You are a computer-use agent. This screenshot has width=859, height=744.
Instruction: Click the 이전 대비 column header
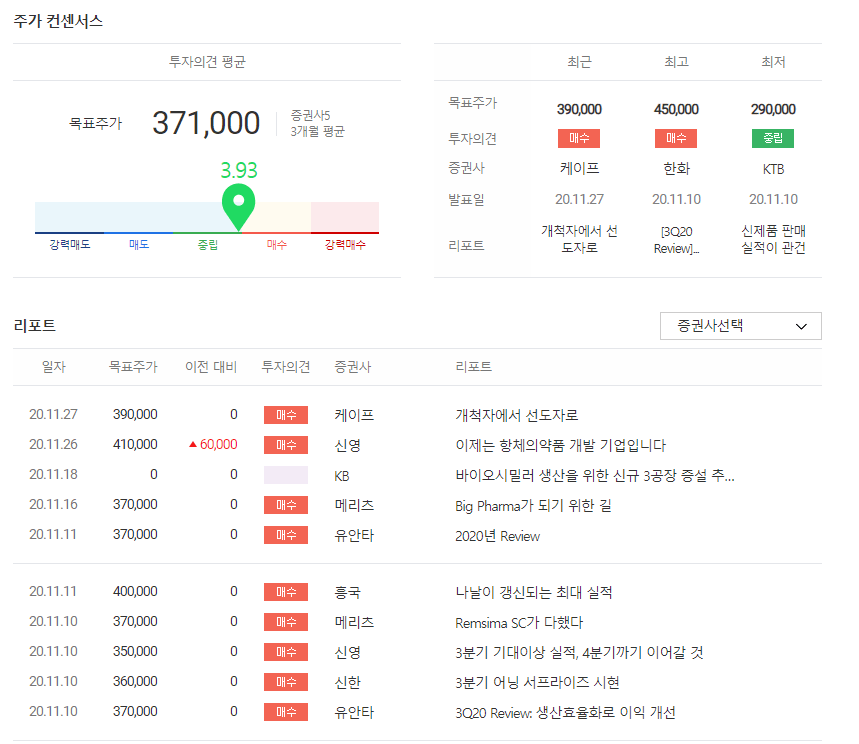point(211,367)
